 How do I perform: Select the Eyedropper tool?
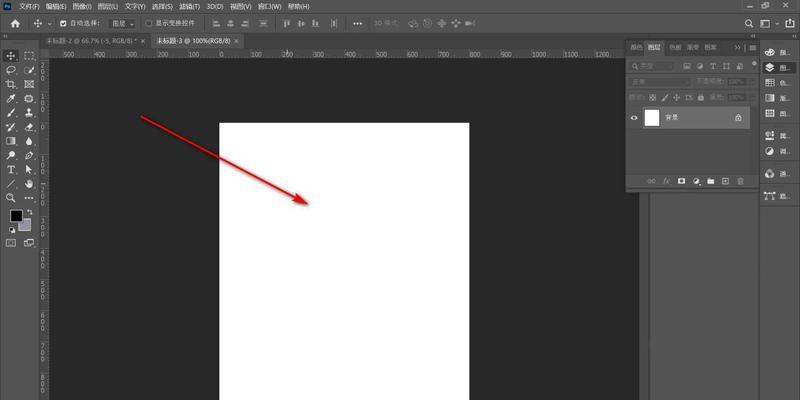click(x=11, y=98)
